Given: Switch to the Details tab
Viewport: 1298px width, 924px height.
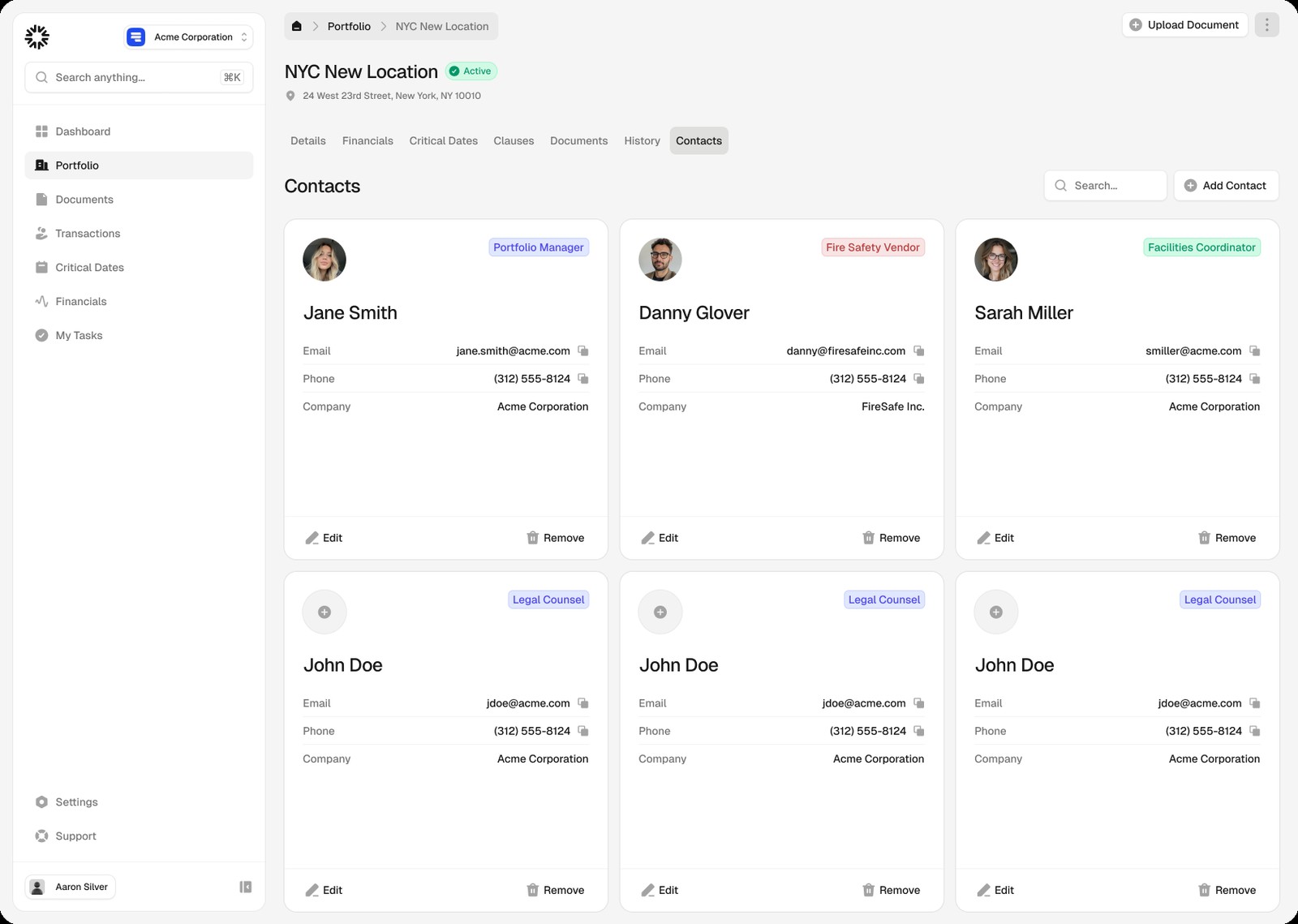Looking at the screenshot, I should click(308, 141).
